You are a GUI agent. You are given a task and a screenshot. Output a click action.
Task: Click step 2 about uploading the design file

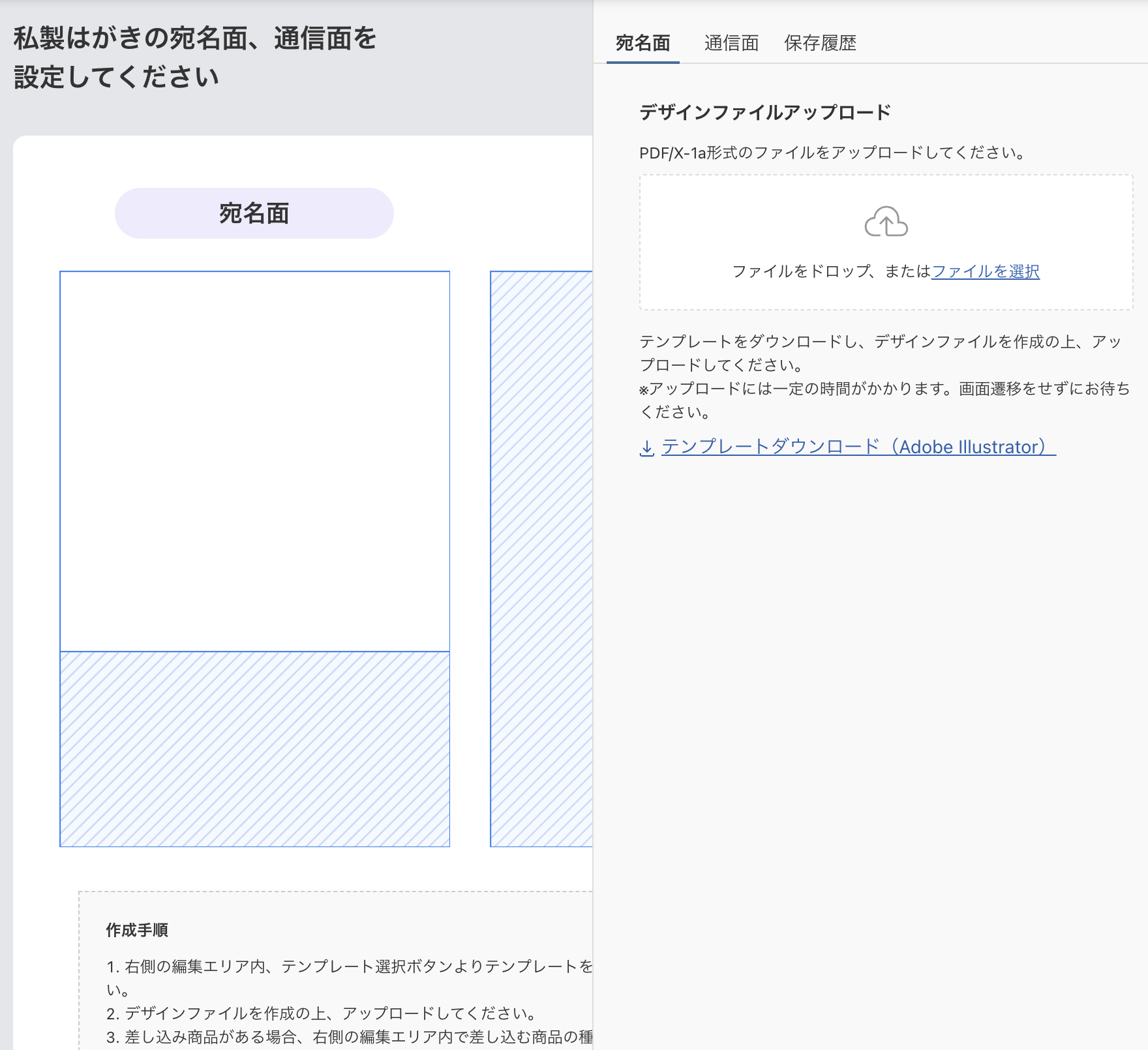pos(322,1013)
